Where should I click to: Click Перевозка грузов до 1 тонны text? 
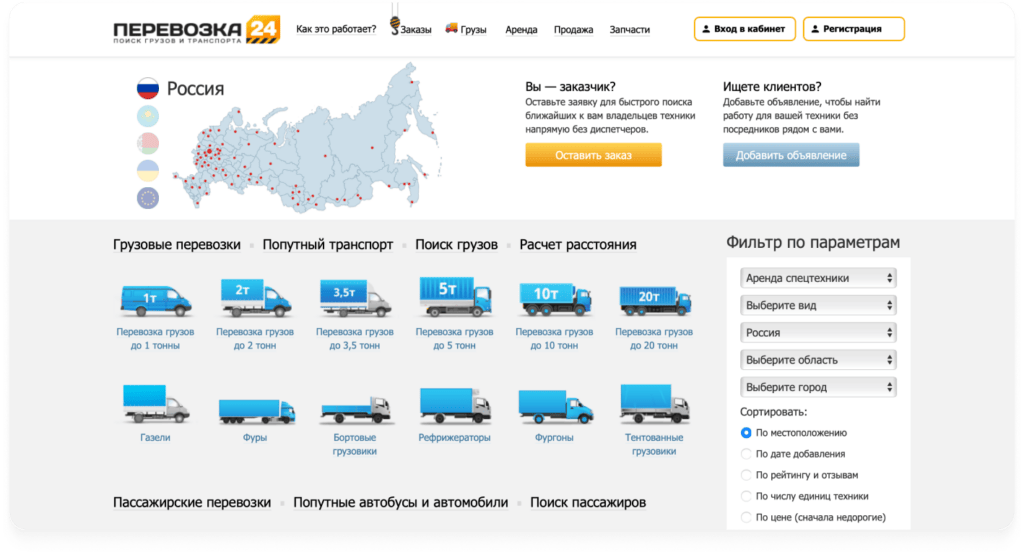(155, 339)
